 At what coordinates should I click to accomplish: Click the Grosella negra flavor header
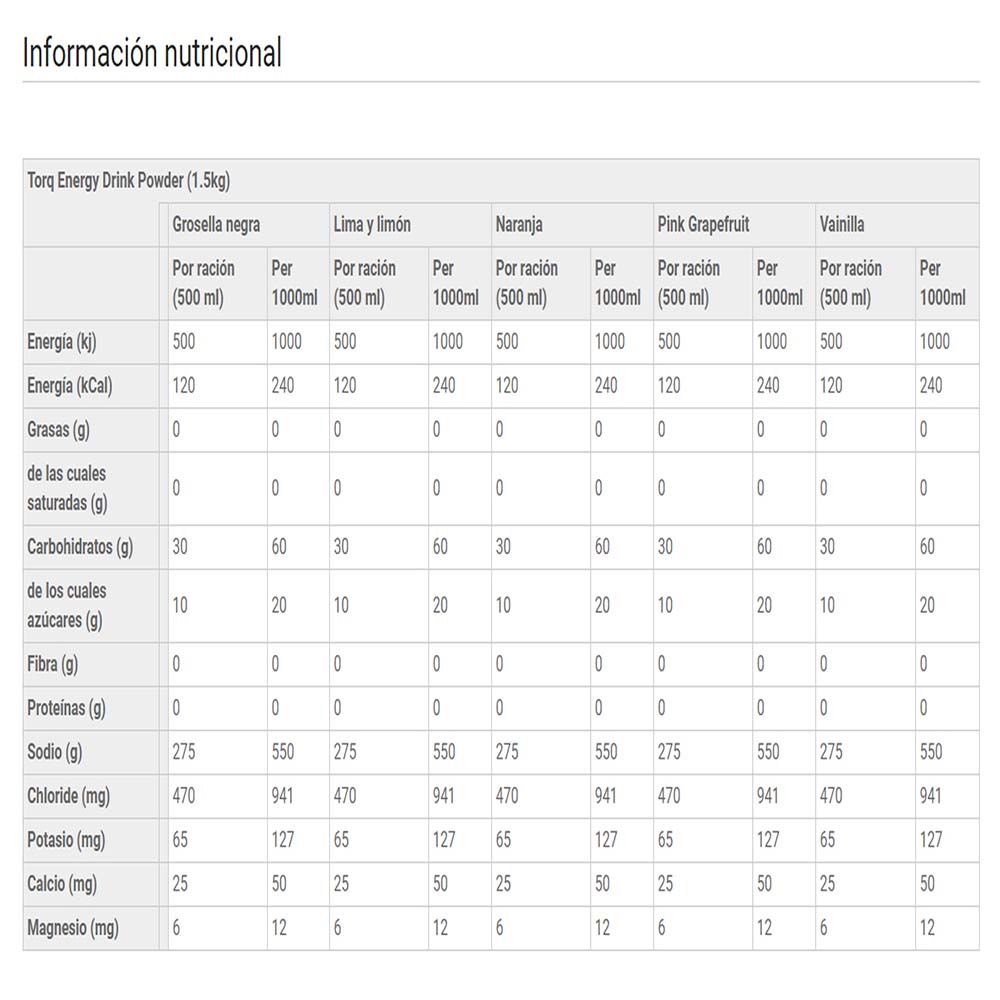click(x=216, y=224)
